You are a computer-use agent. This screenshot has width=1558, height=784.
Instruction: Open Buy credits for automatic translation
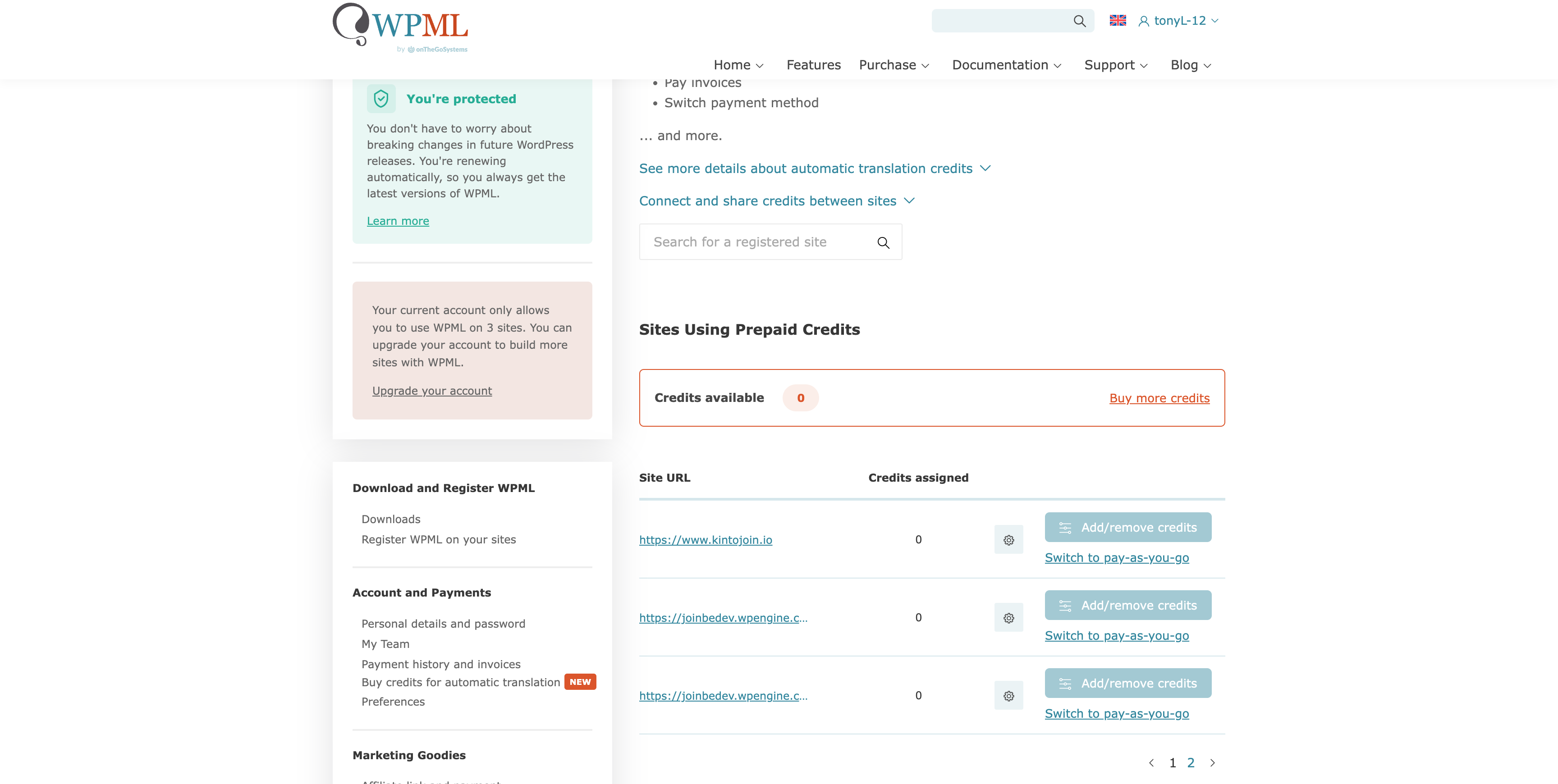[x=461, y=683]
